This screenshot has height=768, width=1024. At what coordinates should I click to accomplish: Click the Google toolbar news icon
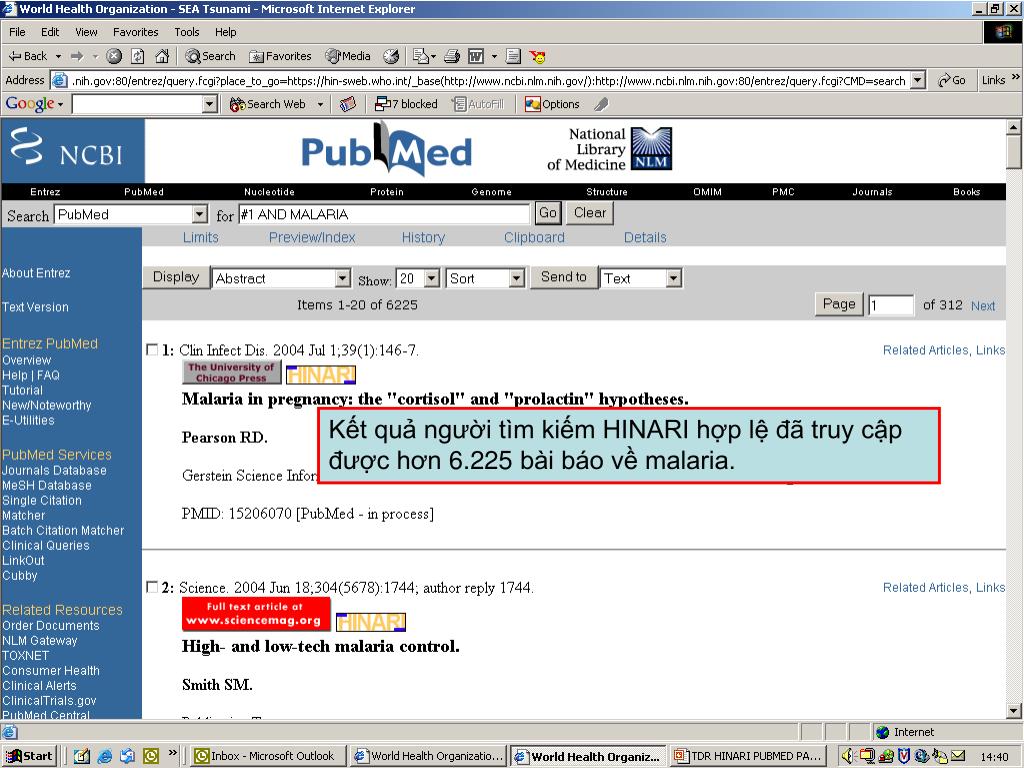(348, 104)
